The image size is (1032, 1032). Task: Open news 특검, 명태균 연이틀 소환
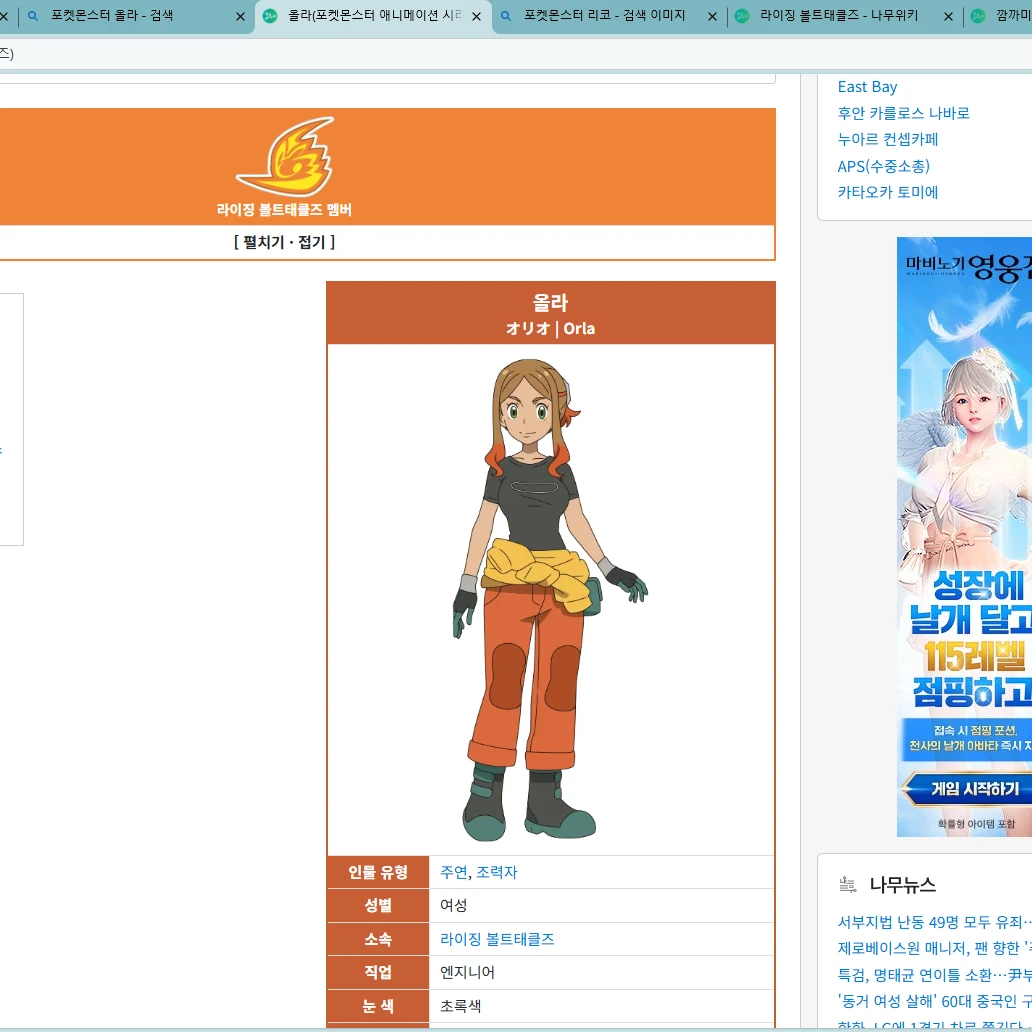click(x=935, y=975)
